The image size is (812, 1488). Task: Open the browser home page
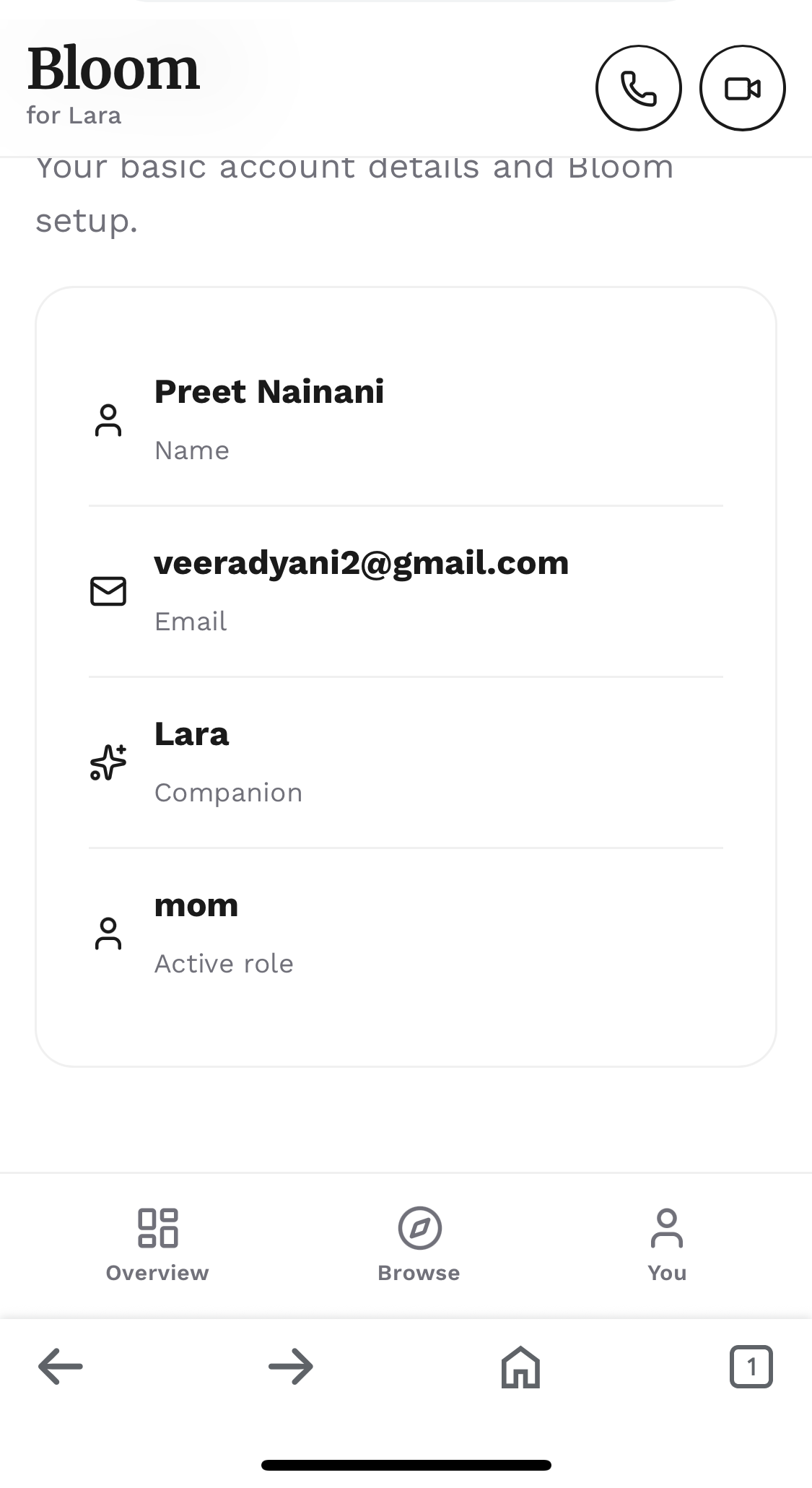pos(520,1366)
